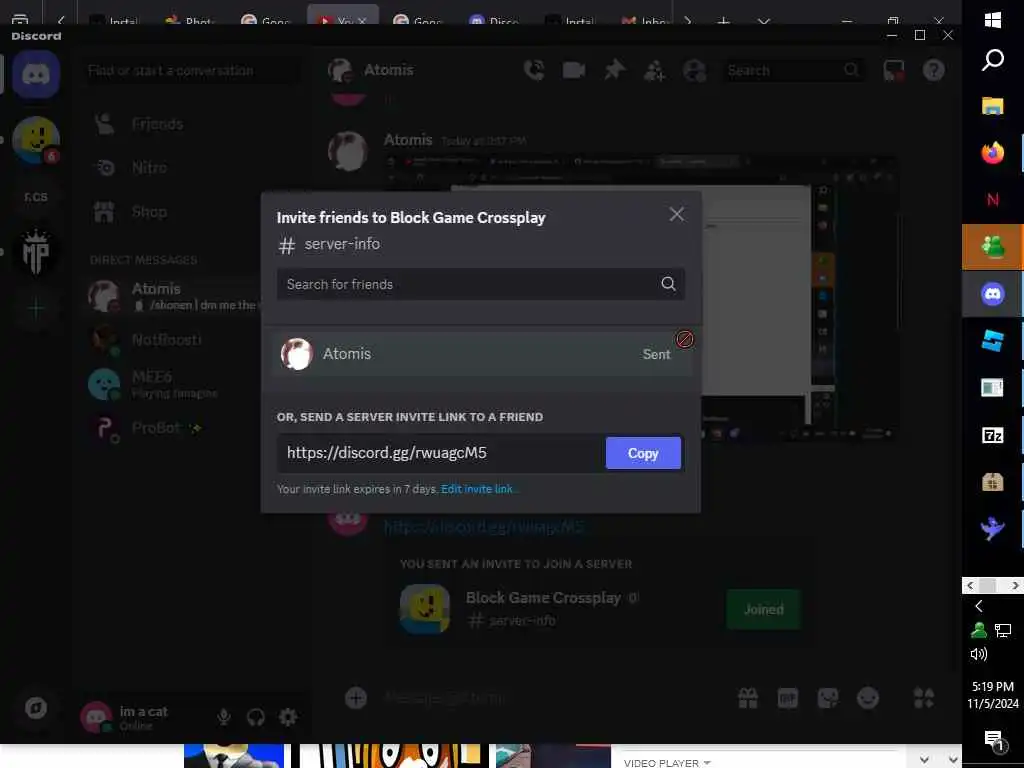Start video call with Atomis
Screen dimensions: 1024x768
coord(574,70)
